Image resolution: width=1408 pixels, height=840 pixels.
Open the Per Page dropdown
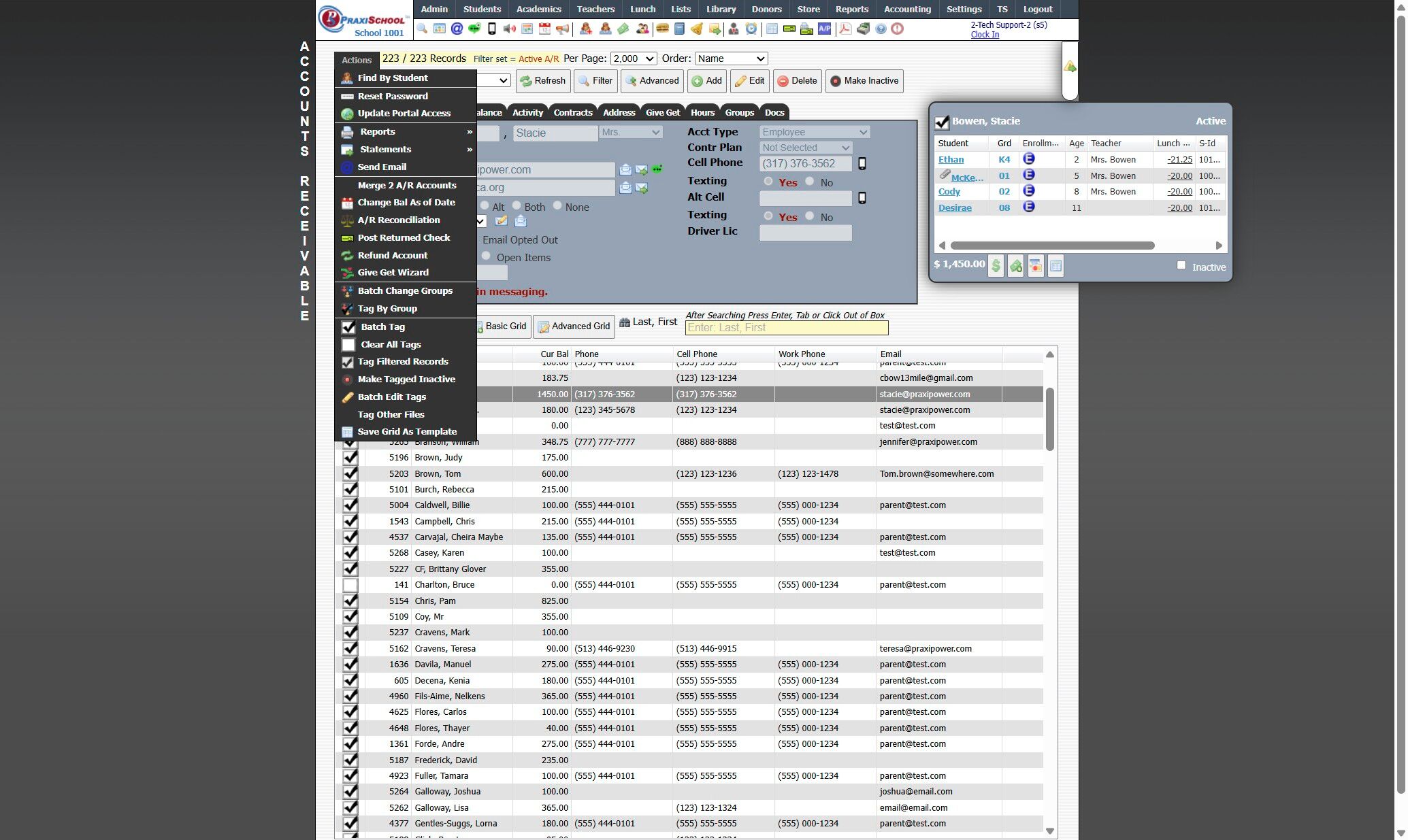point(633,59)
